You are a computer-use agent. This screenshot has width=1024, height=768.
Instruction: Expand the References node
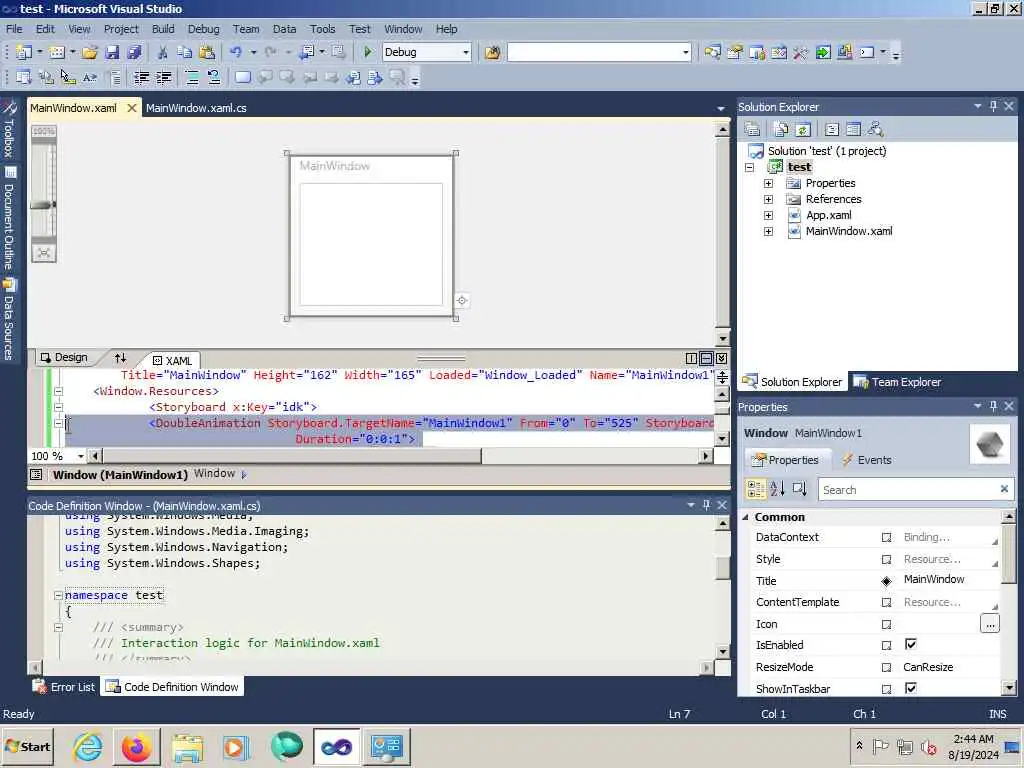[769, 199]
